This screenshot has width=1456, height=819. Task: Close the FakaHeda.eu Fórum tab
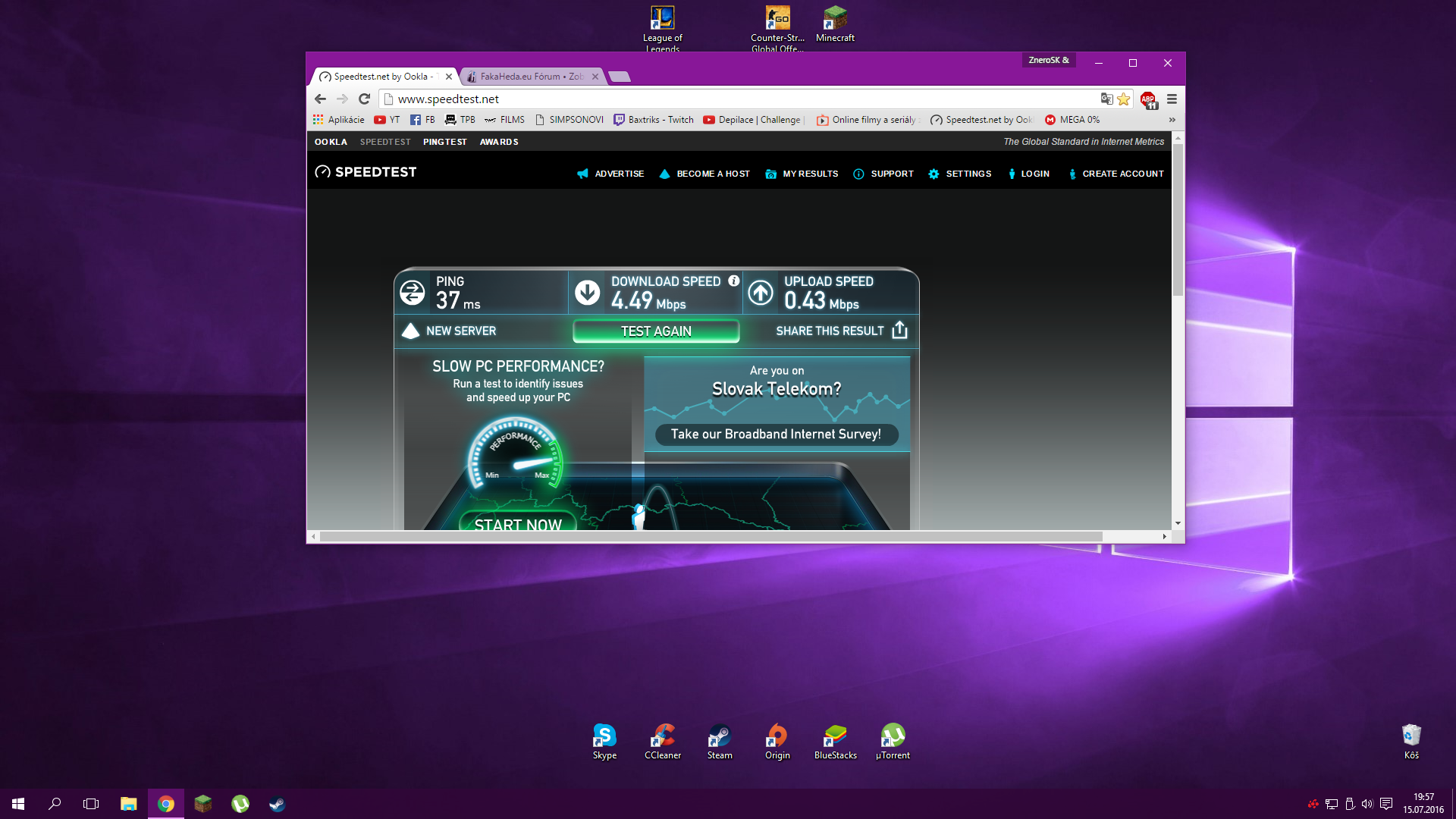click(x=595, y=77)
